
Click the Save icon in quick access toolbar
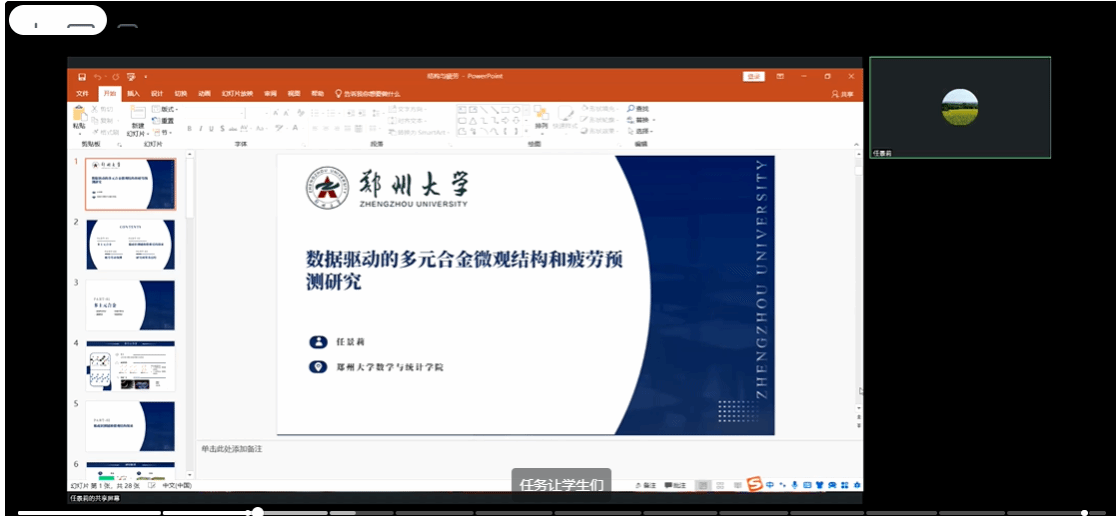[x=82, y=77]
